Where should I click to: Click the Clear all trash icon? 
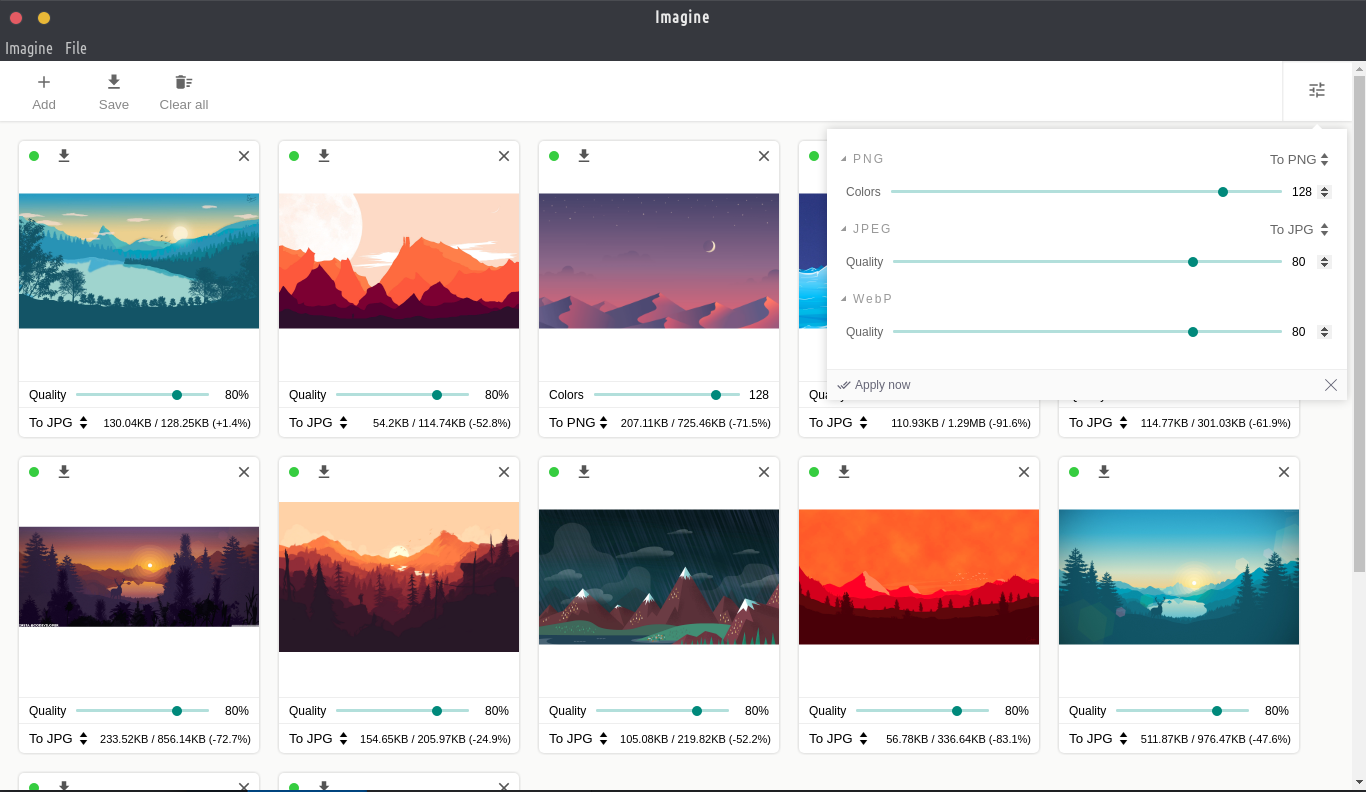(183, 82)
